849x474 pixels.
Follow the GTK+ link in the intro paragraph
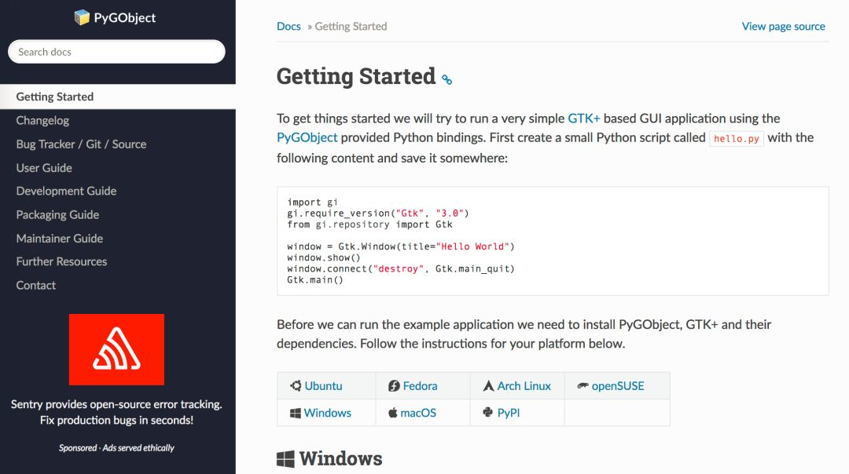coord(584,118)
